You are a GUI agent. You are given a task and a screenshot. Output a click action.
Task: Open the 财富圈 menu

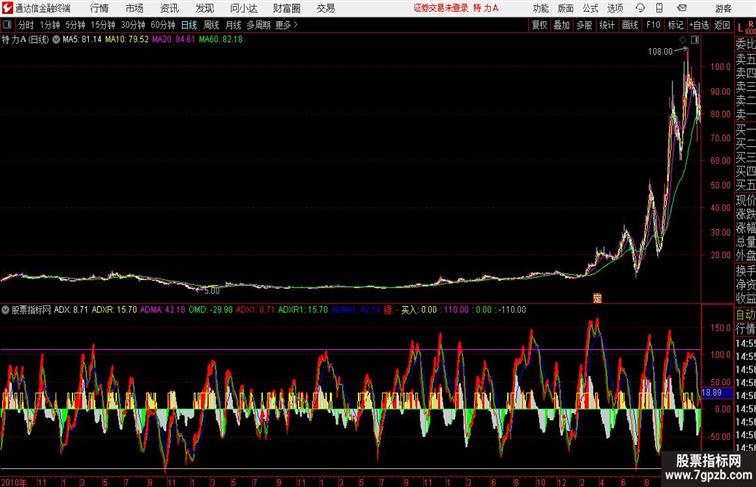pyautogui.click(x=286, y=8)
